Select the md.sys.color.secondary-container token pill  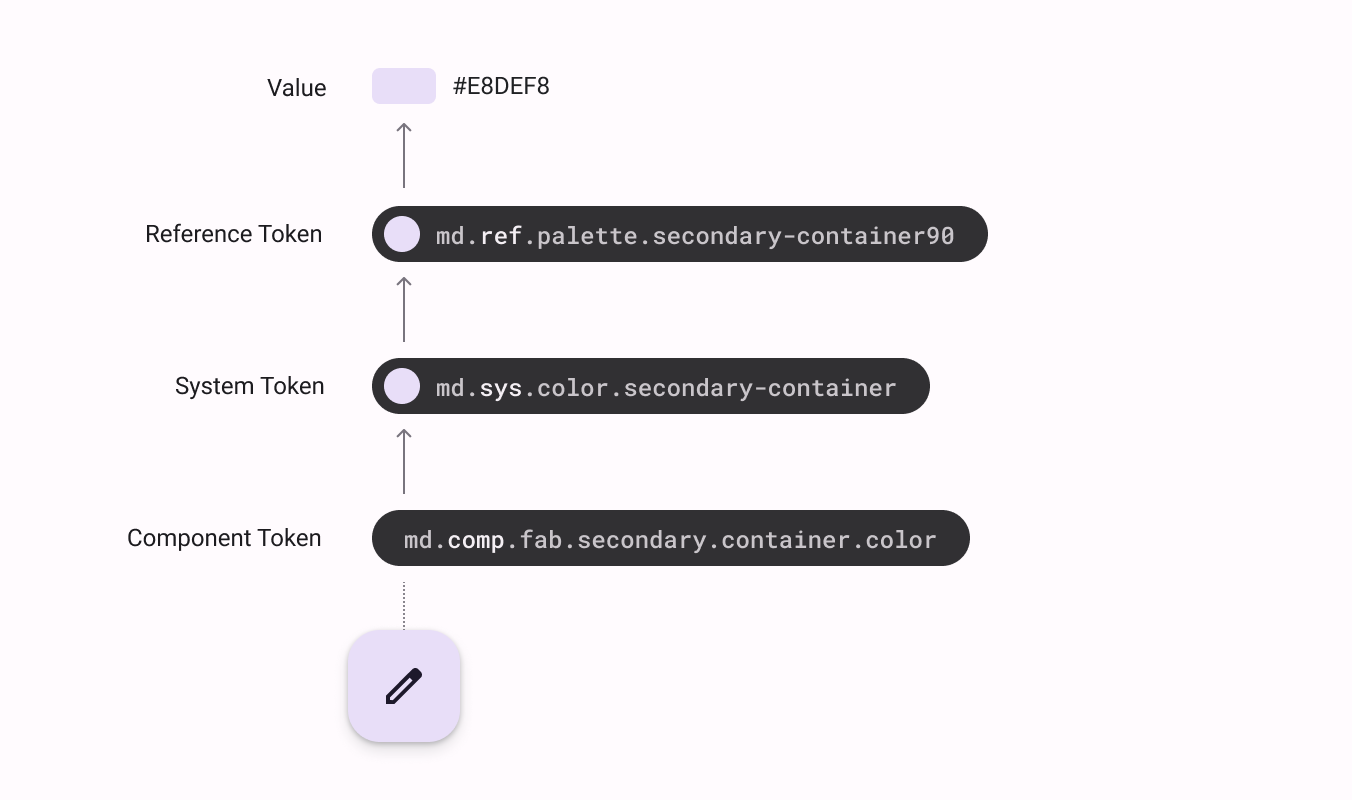pos(651,386)
